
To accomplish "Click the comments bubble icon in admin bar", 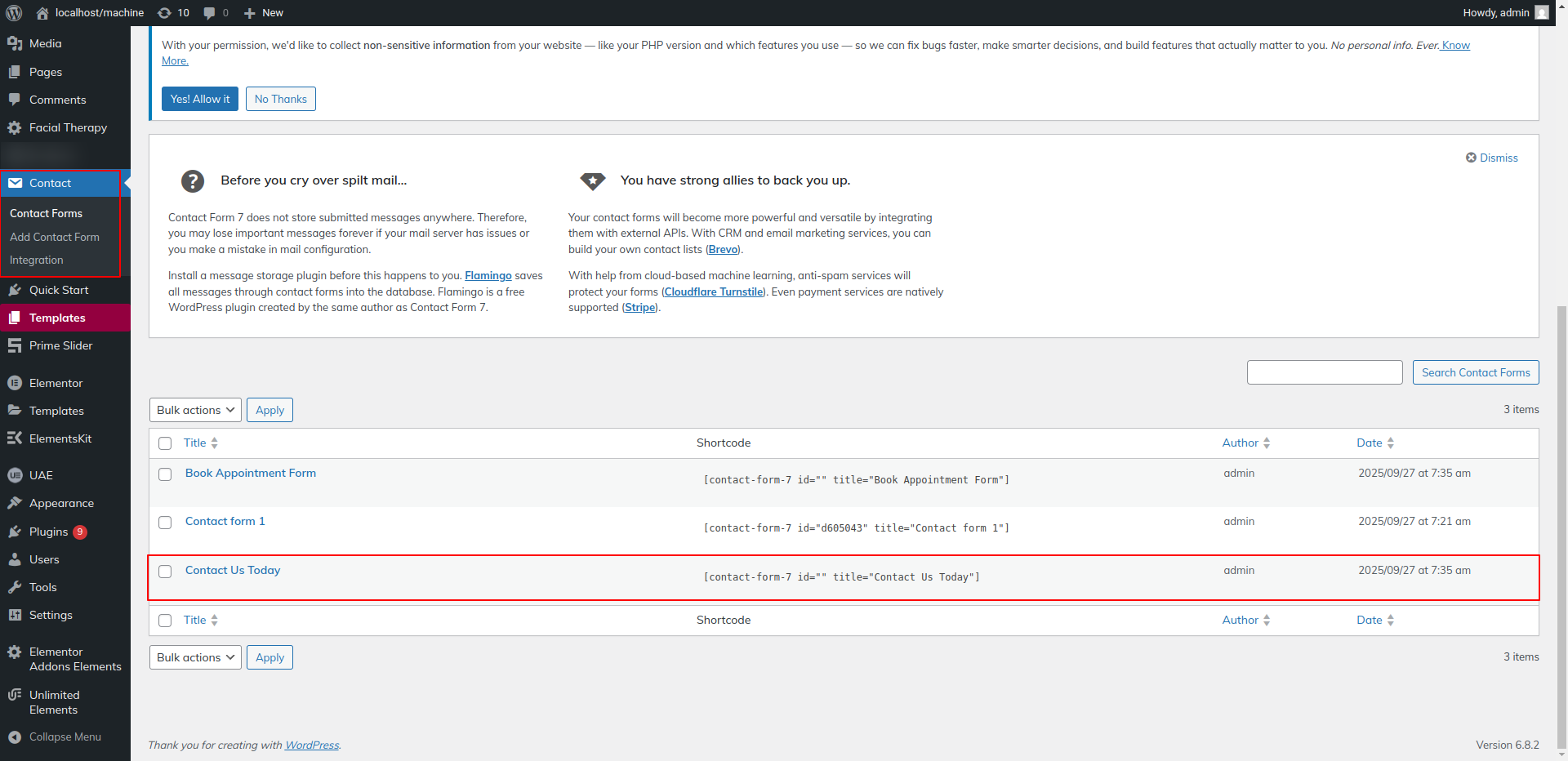I will pyautogui.click(x=210, y=13).
